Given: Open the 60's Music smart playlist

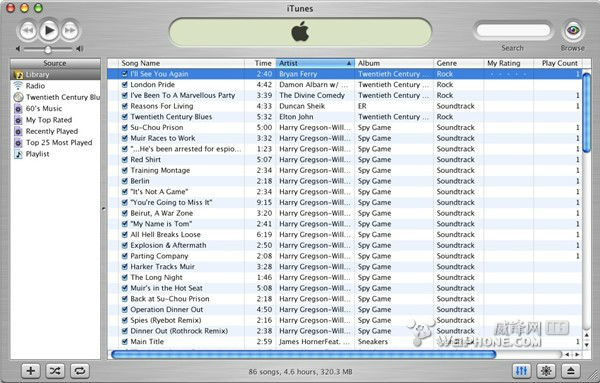Looking at the screenshot, I should (55, 109).
